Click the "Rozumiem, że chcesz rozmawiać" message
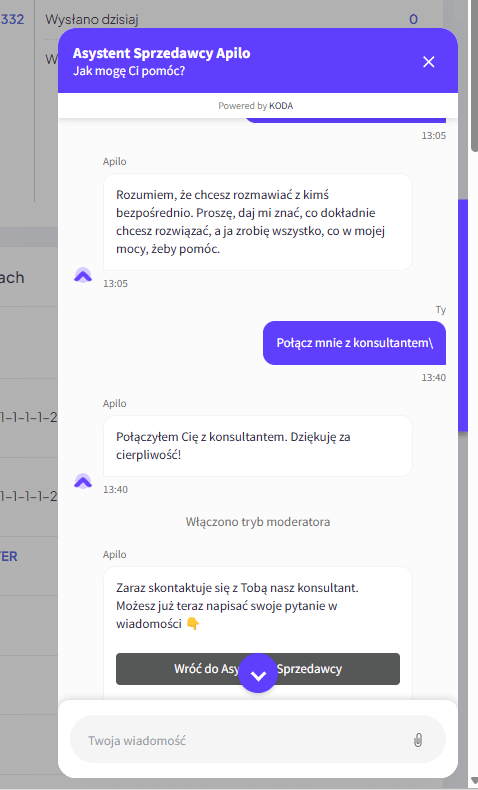Screen dimensions: 478x790 click(258, 222)
